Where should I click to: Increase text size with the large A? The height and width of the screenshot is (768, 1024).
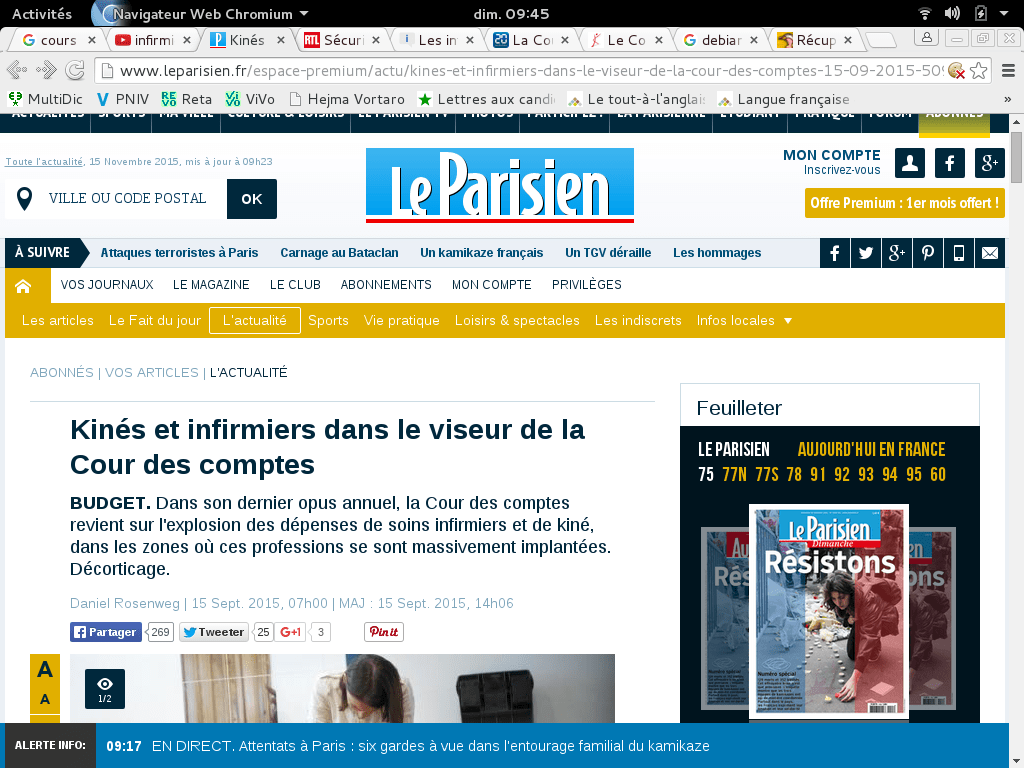point(45,669)
